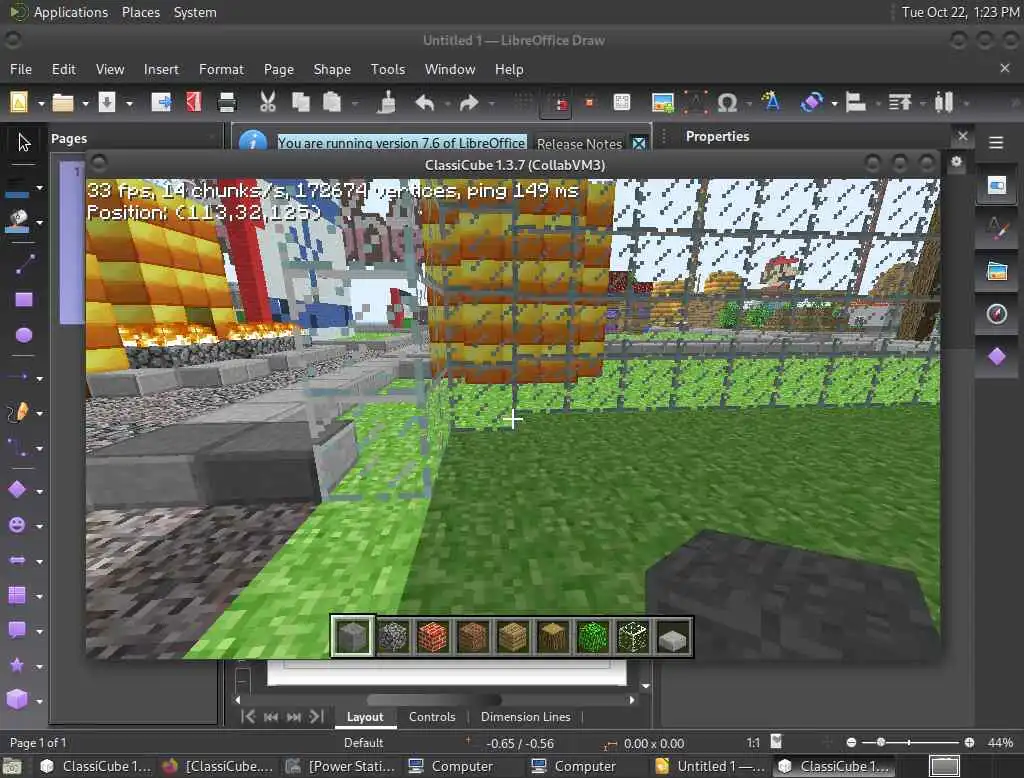
Task: Click the Release Notes button
Action: [579, 143]
